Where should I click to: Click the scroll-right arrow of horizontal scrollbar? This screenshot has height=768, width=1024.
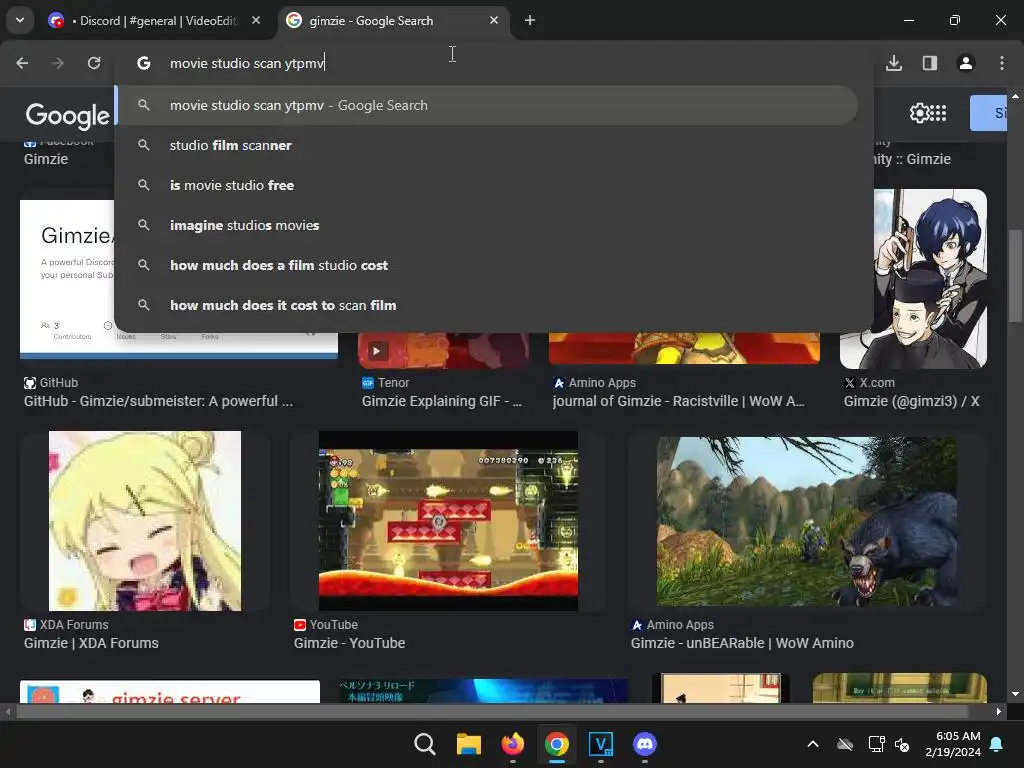point(999,711)
